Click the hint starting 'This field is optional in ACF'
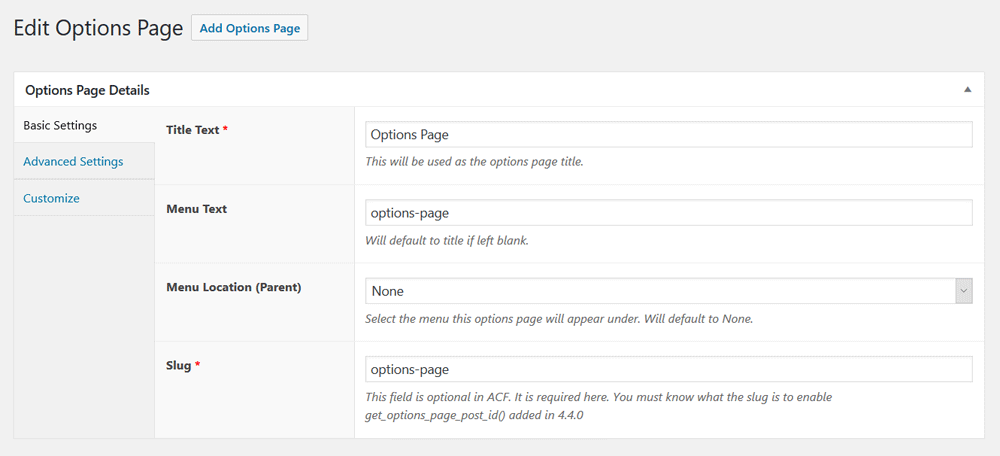This screenshot has width=1000, height=456. [599, 406]
